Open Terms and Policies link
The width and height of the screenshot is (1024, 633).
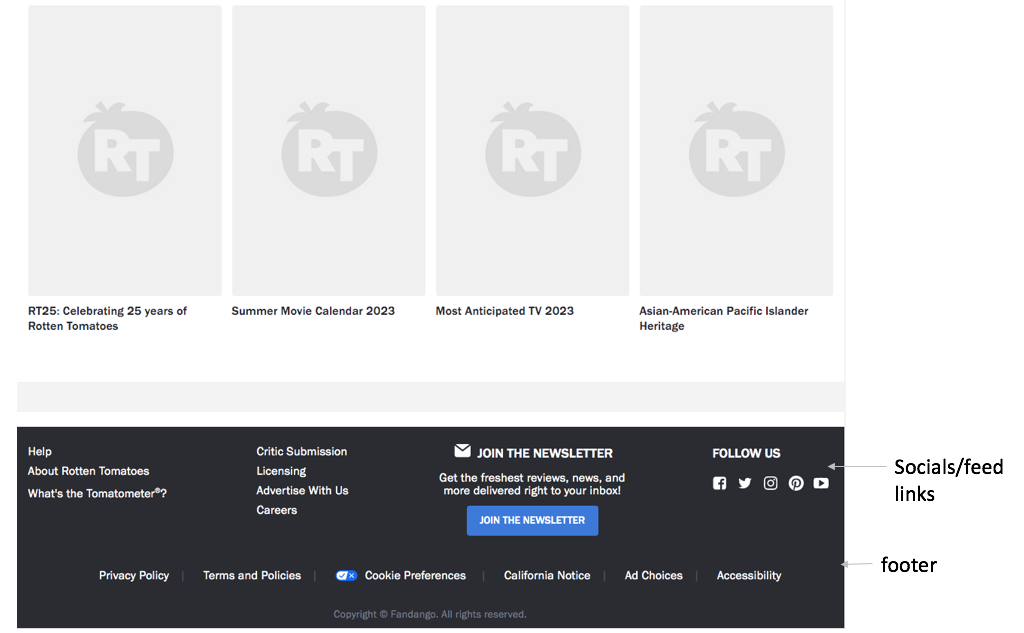tap(252, 576)
